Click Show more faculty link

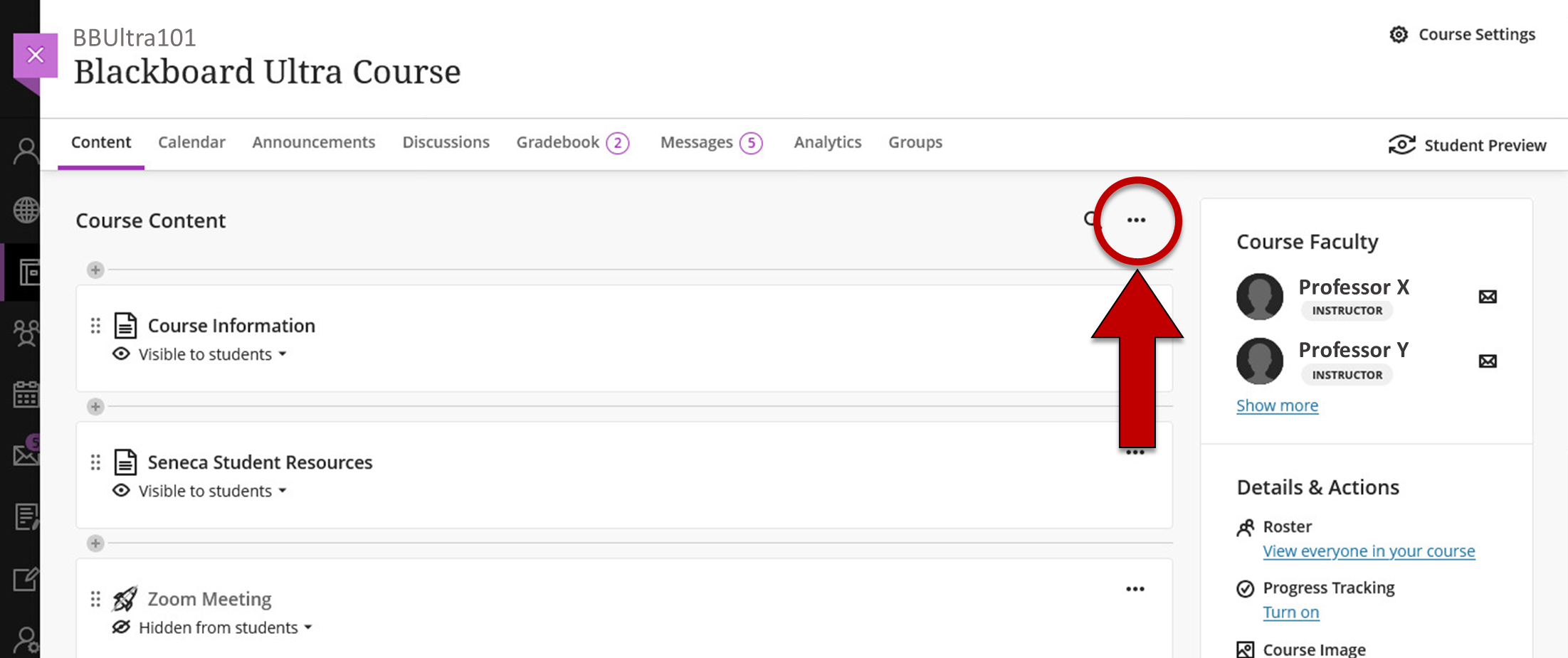pos(1277,405)
